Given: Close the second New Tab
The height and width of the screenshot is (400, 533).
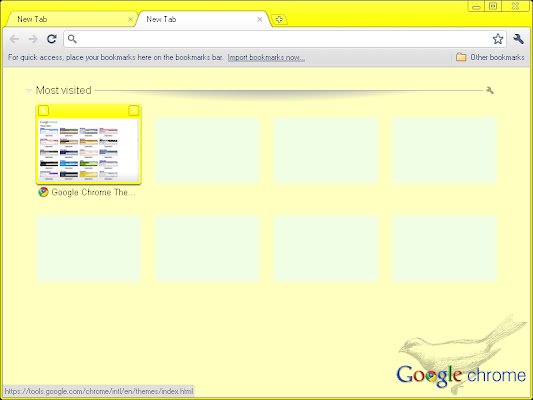Looking at the screenshot, I should [260, 19].
